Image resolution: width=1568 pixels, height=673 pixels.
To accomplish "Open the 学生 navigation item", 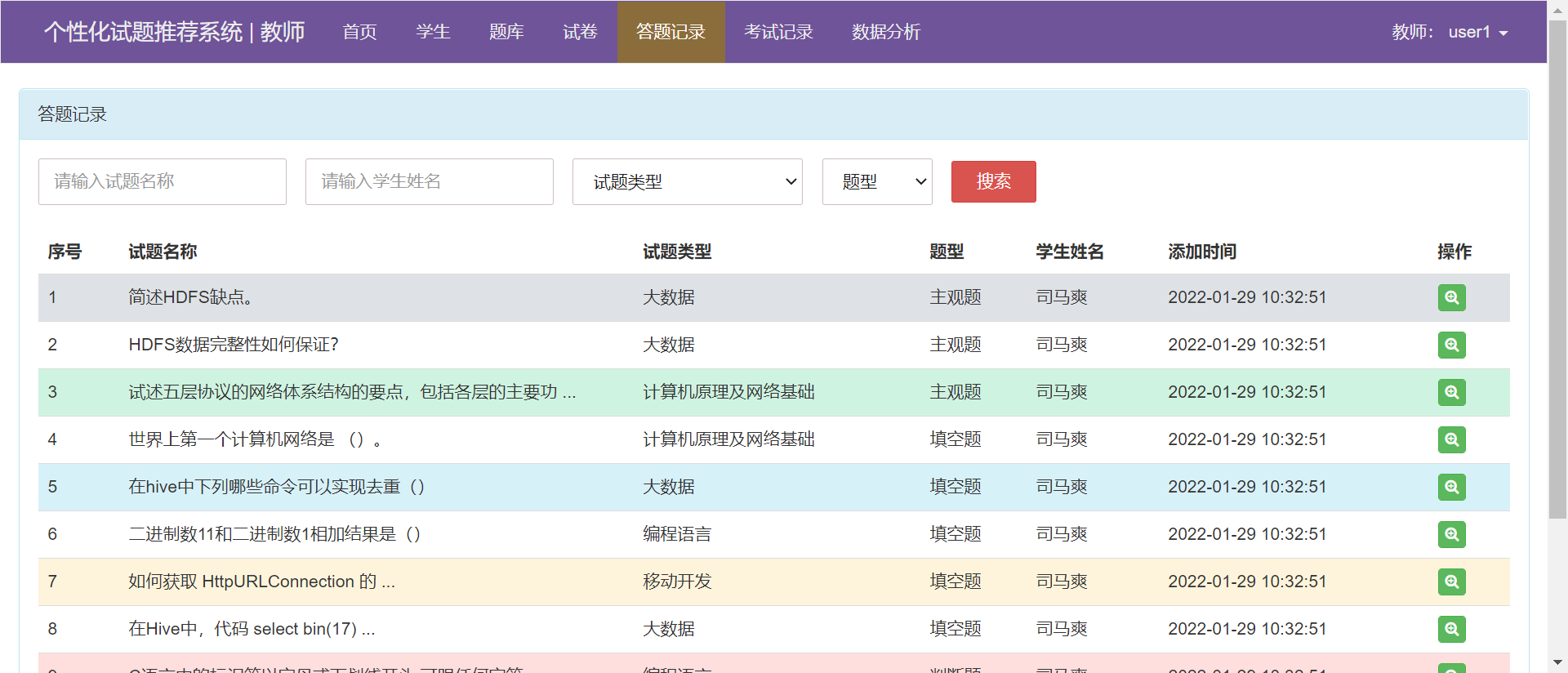I will point(433,32).
